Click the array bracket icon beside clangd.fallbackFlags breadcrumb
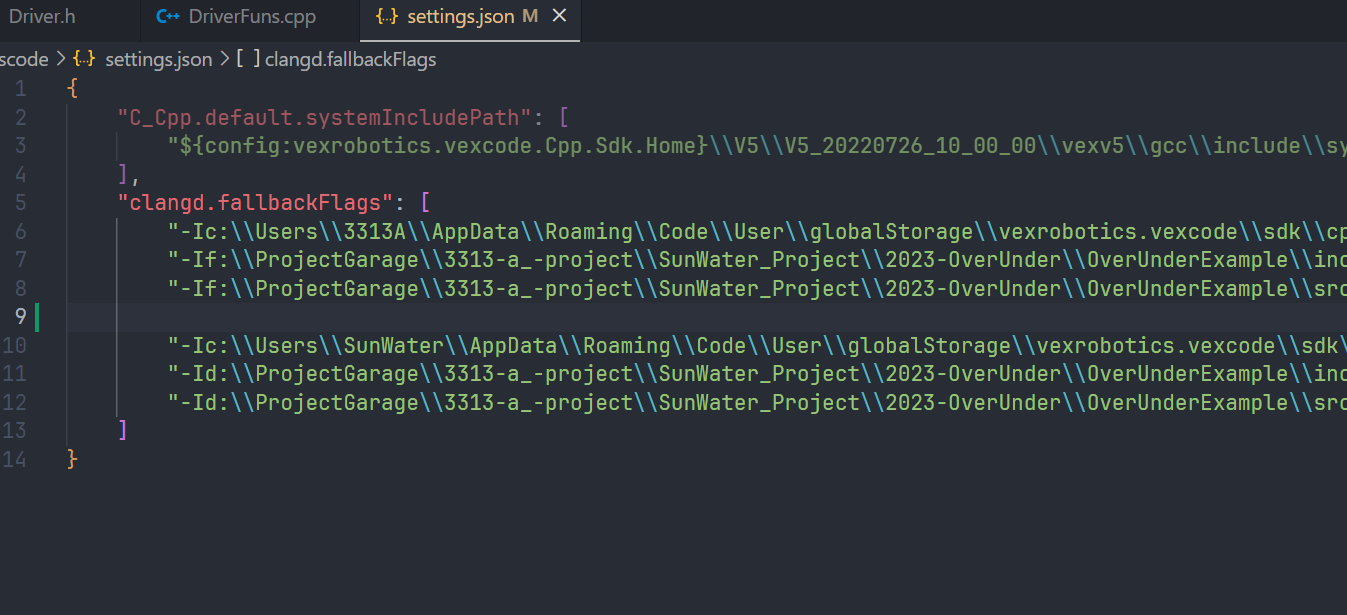Viewport: 1347px width, 615px height. [248, 59]
